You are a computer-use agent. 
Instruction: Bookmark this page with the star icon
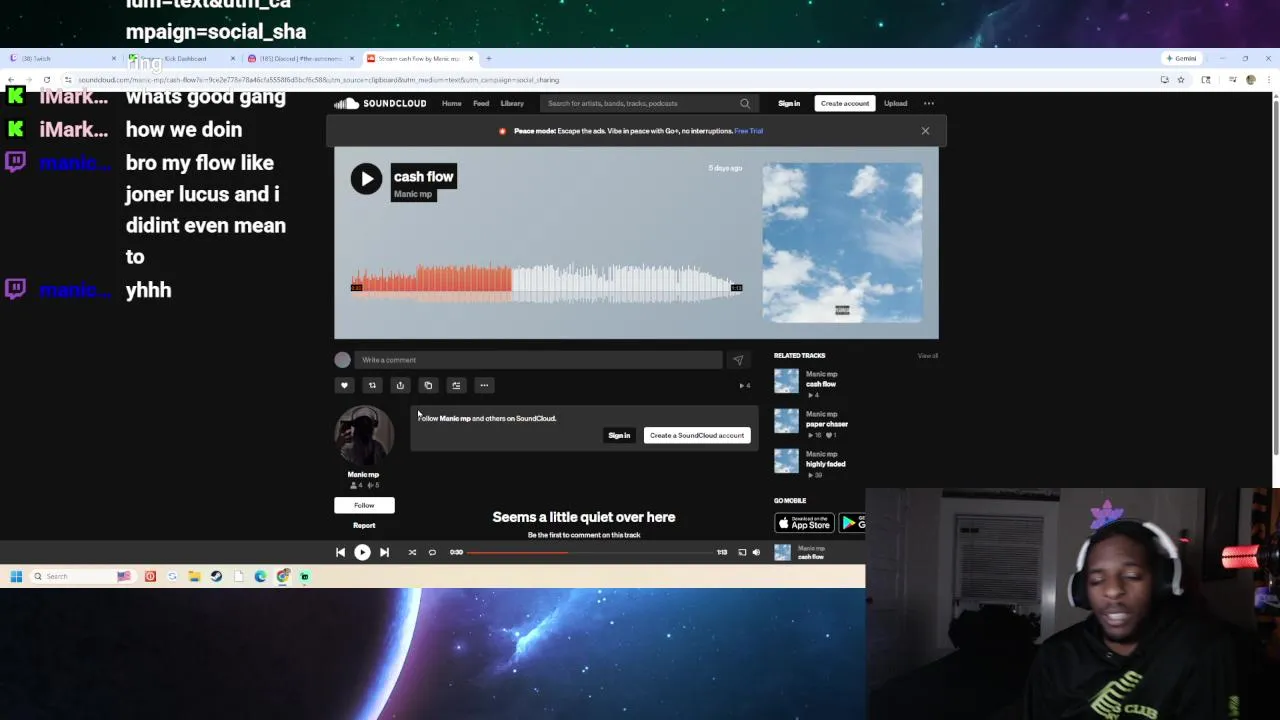pos(1180,80)
